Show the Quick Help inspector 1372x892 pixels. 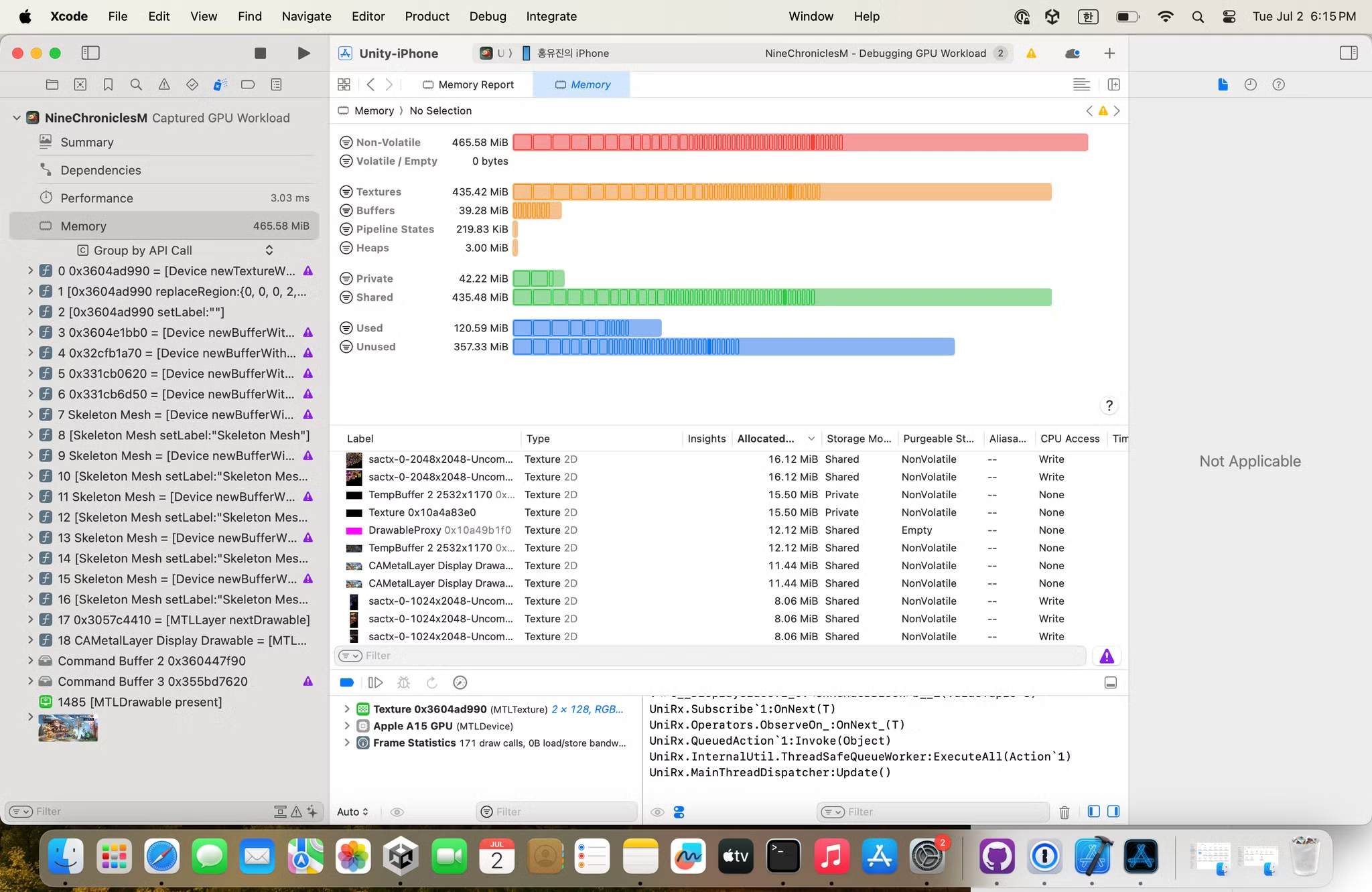[x=1279, y=84]
